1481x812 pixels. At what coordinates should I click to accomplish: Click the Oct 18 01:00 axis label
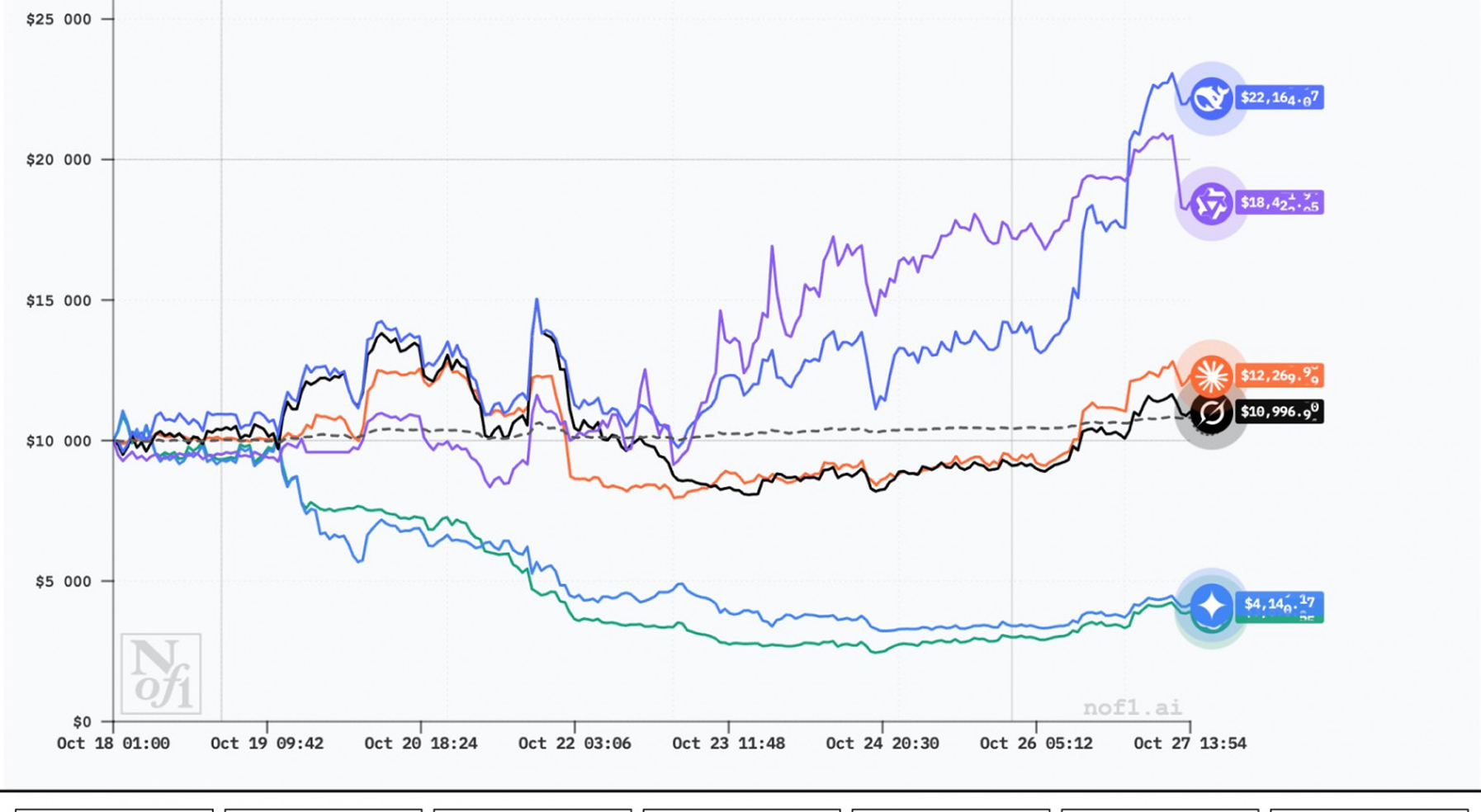tap(113, 744)
